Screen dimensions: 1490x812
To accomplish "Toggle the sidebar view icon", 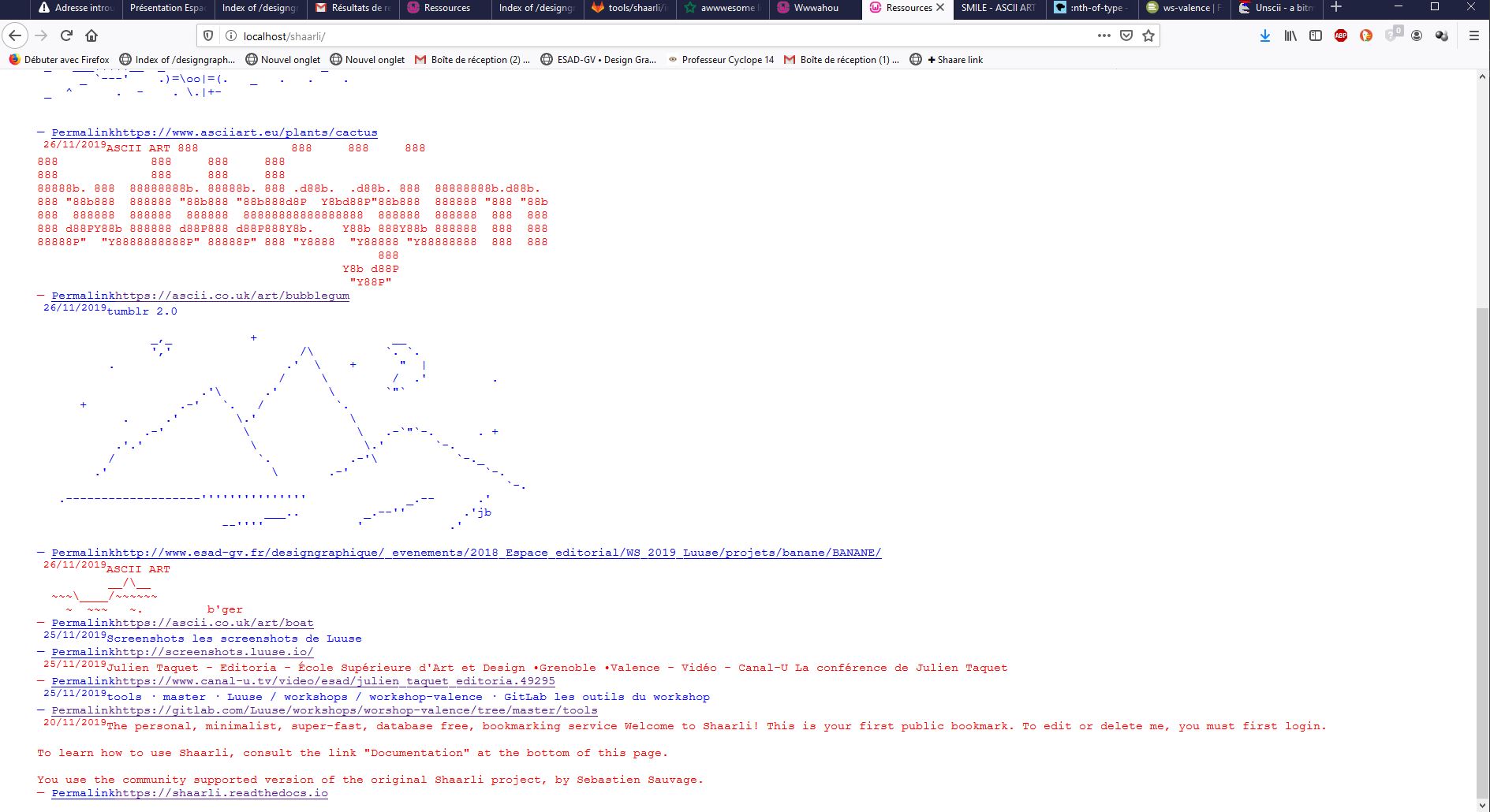I will pyautogui.click(x=1315, y=35).
